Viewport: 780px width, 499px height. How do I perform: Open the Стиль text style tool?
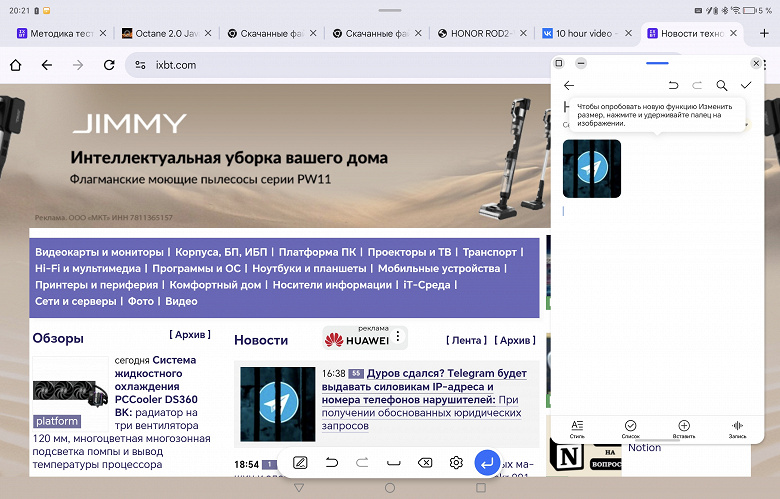(577, 429)
